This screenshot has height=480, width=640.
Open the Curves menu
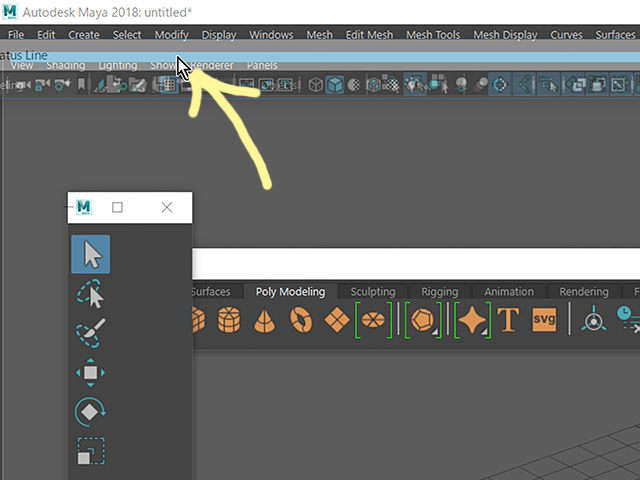tap(567, 35)
